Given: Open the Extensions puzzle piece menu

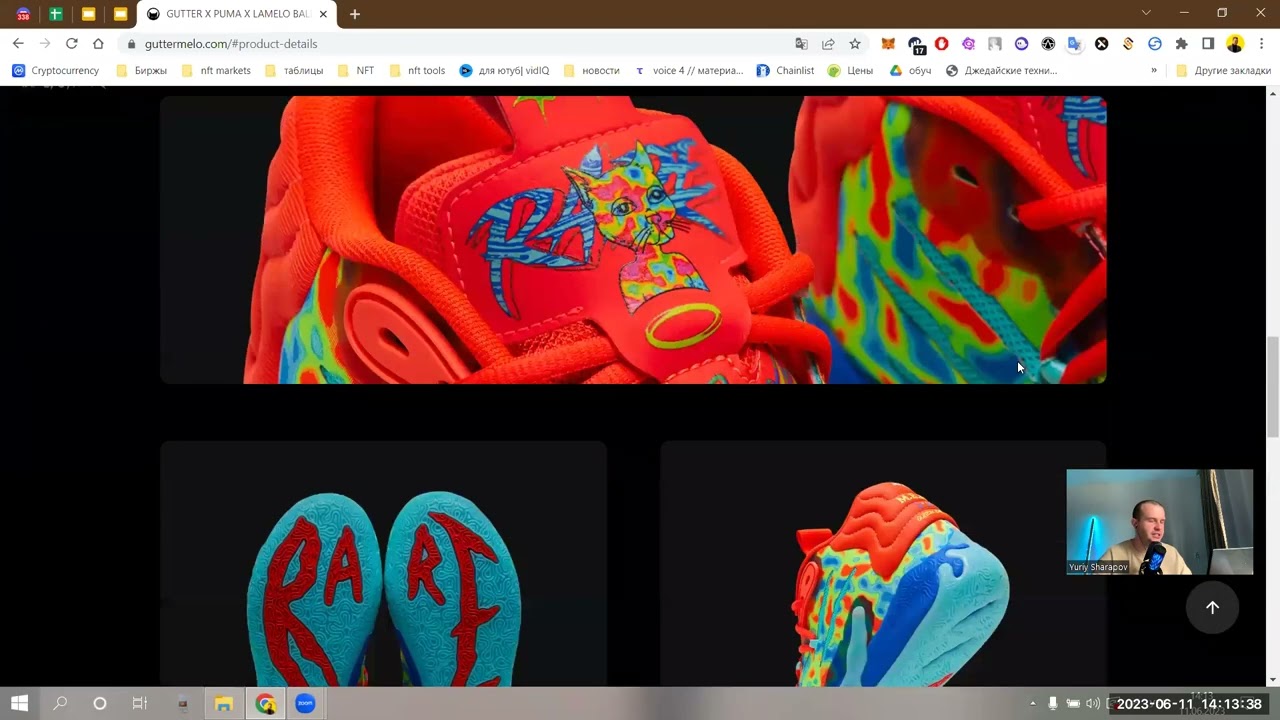Looking at the screenshot, I should tap(1181, 44).
